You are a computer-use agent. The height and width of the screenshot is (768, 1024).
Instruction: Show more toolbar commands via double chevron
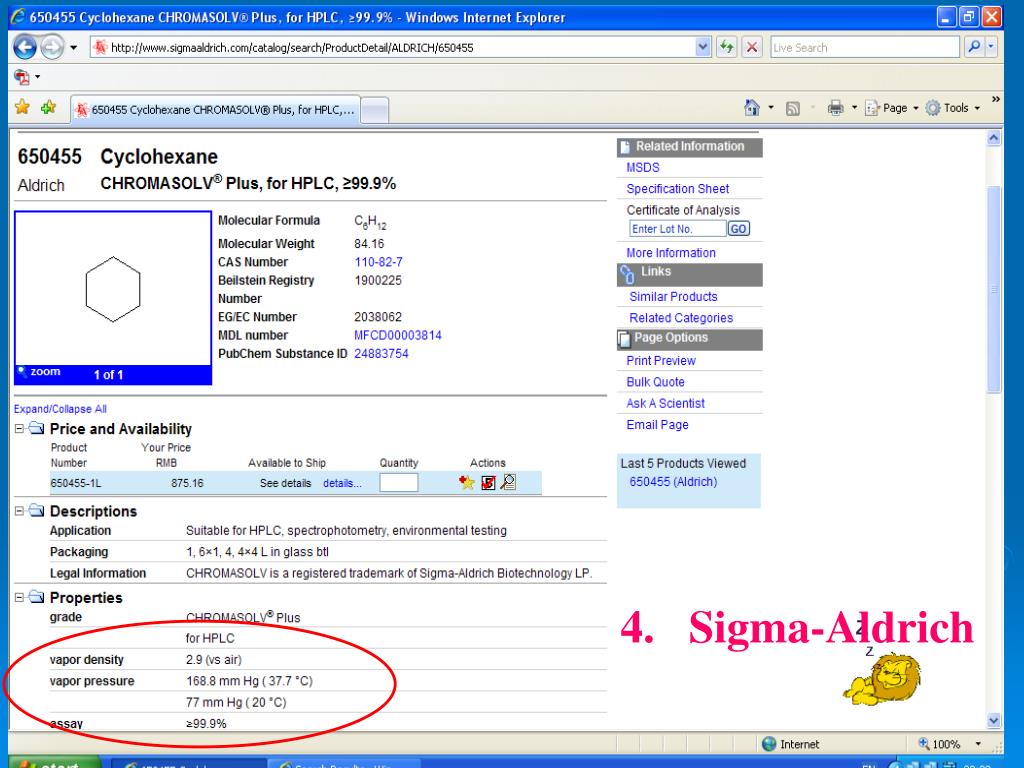[996, 99]
